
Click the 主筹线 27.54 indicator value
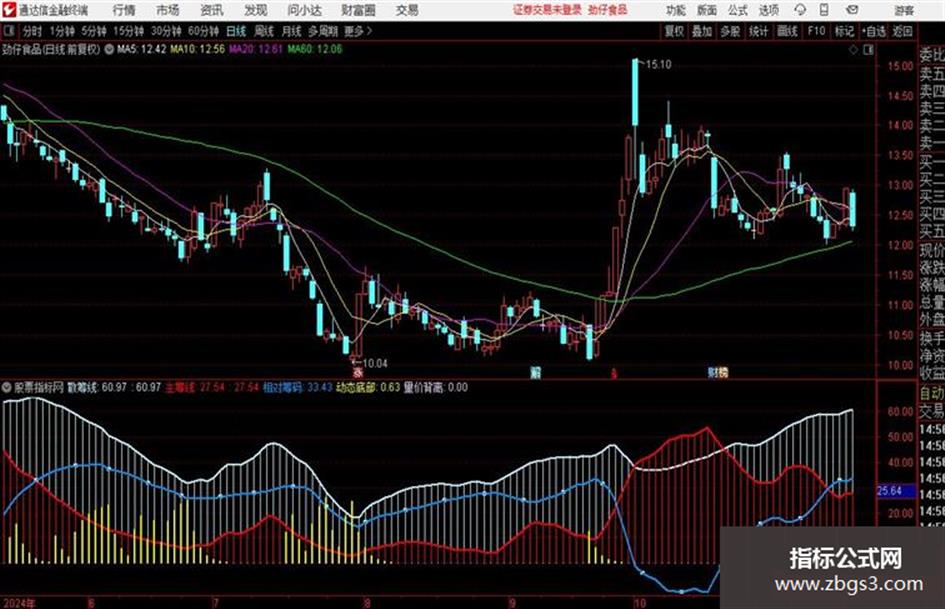[212, 387]
